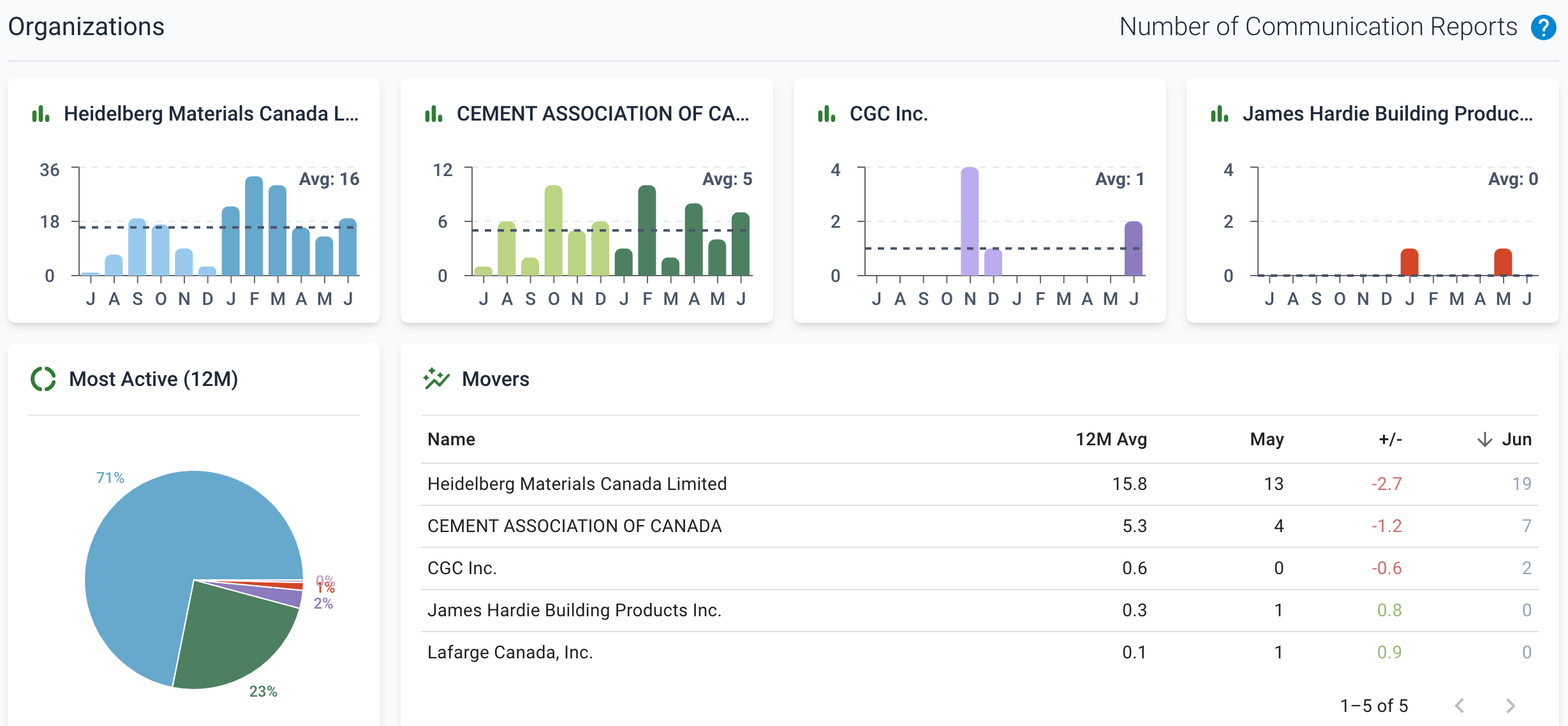1568x726 pixels.
Task: Click the Jun value 19
Action: click(x=1522, y=484)
